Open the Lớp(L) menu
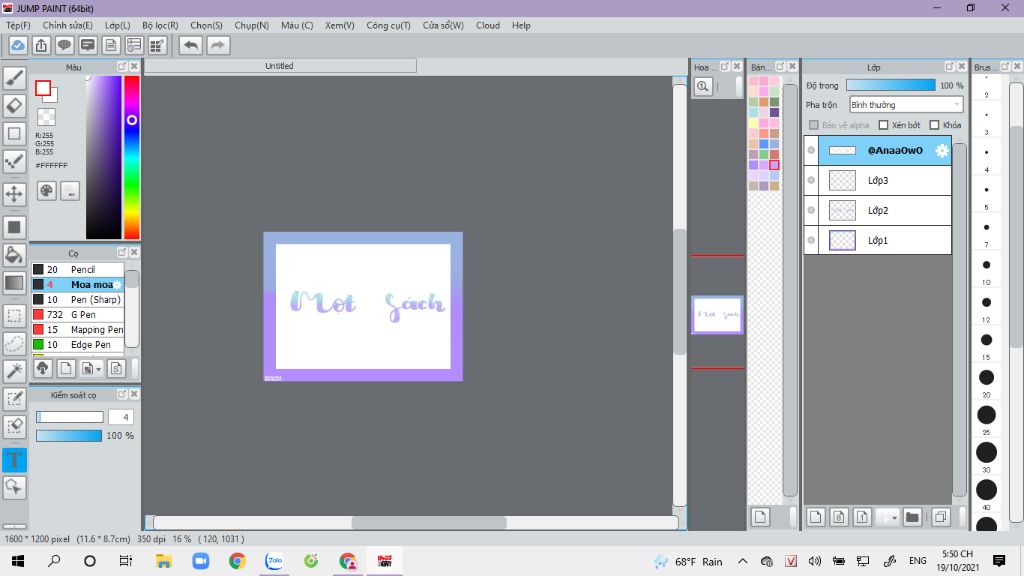 coord(118,25)
